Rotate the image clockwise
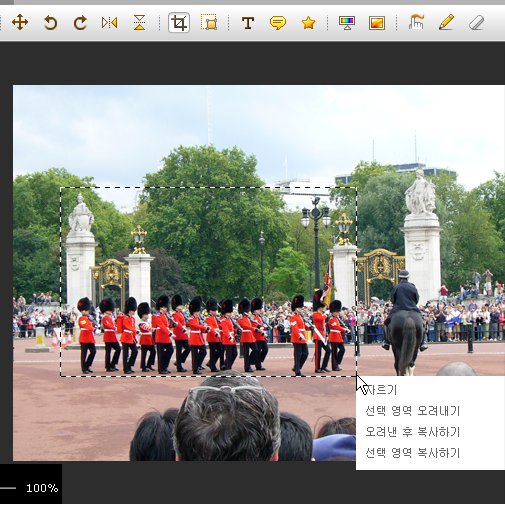 coord(80,23)
